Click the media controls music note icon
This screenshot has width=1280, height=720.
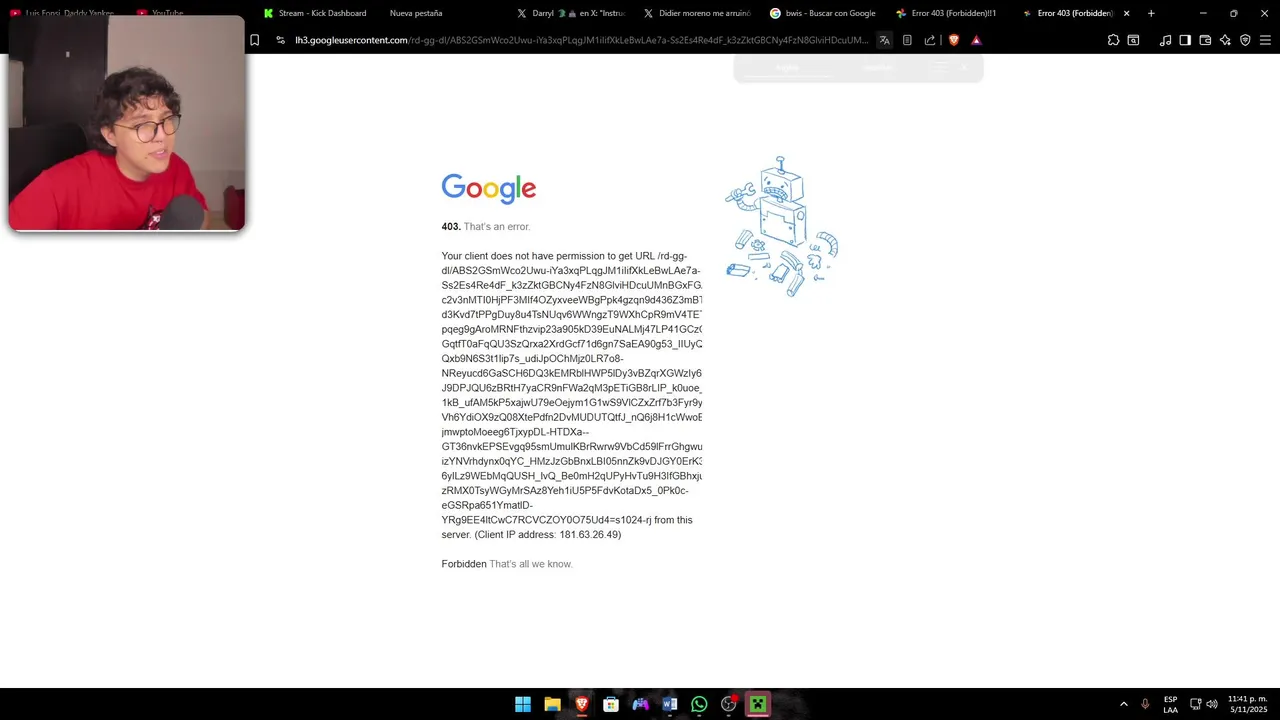[x=1165, y=40]
